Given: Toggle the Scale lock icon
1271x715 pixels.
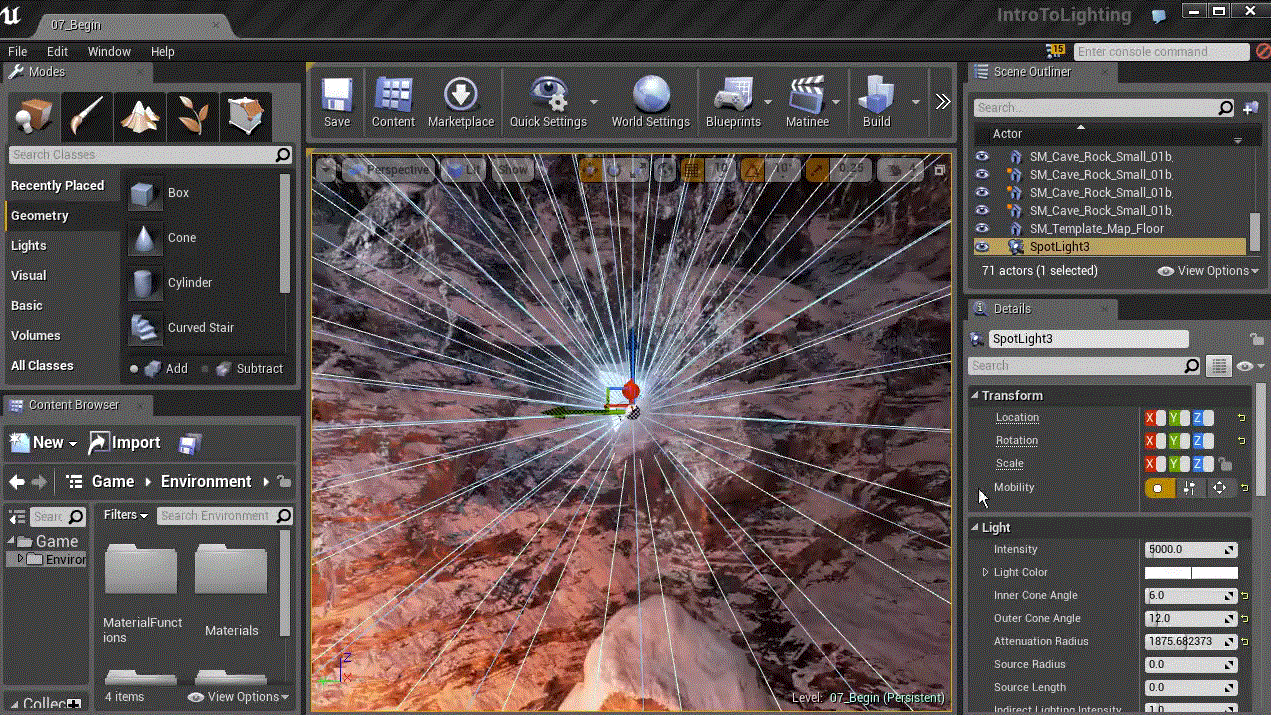Looking at the screenshot, I should point(1225,464).
